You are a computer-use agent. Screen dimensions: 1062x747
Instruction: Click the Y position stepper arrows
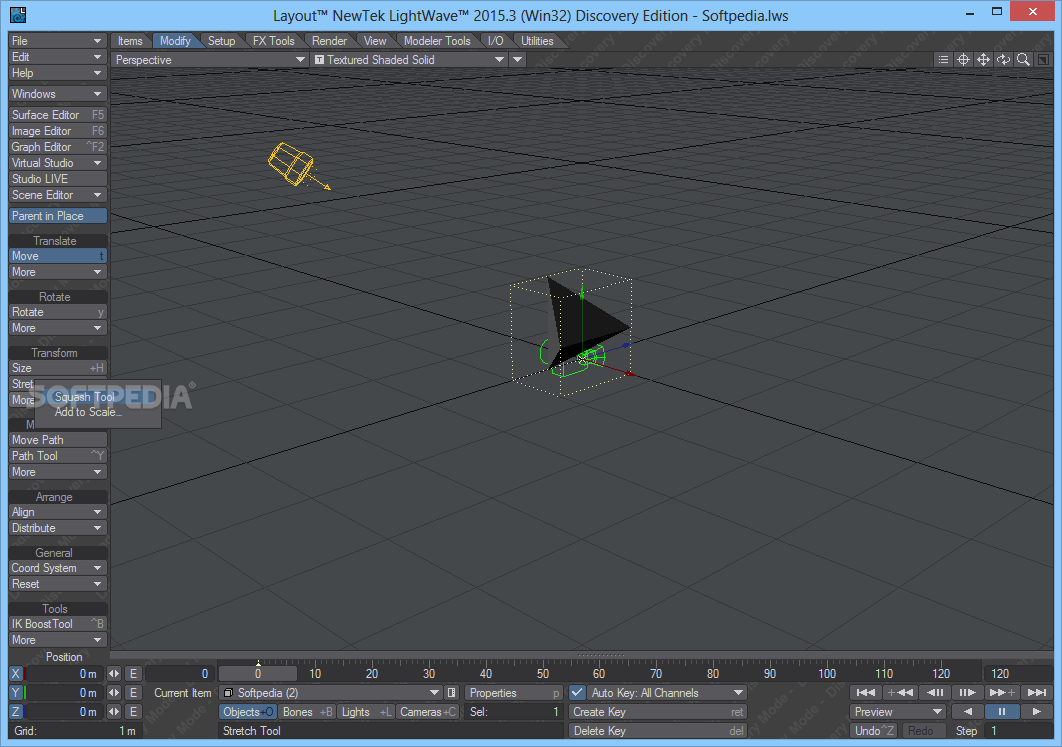114,693
